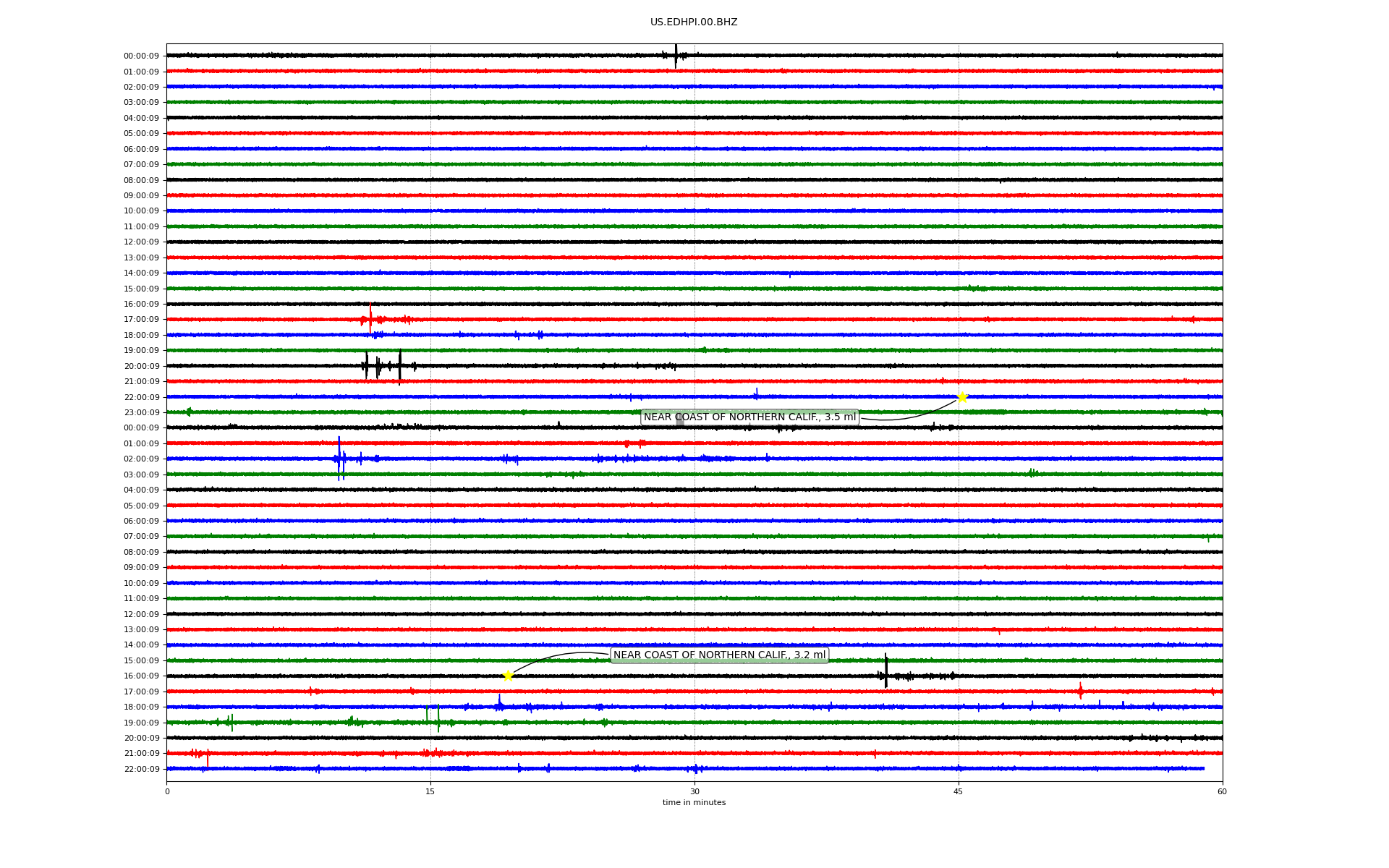The height and width of the screenshot is (868, 1389).
Task: Click the yellow star on the 16:00:09 trace
Action: click(x=508, y=676)
